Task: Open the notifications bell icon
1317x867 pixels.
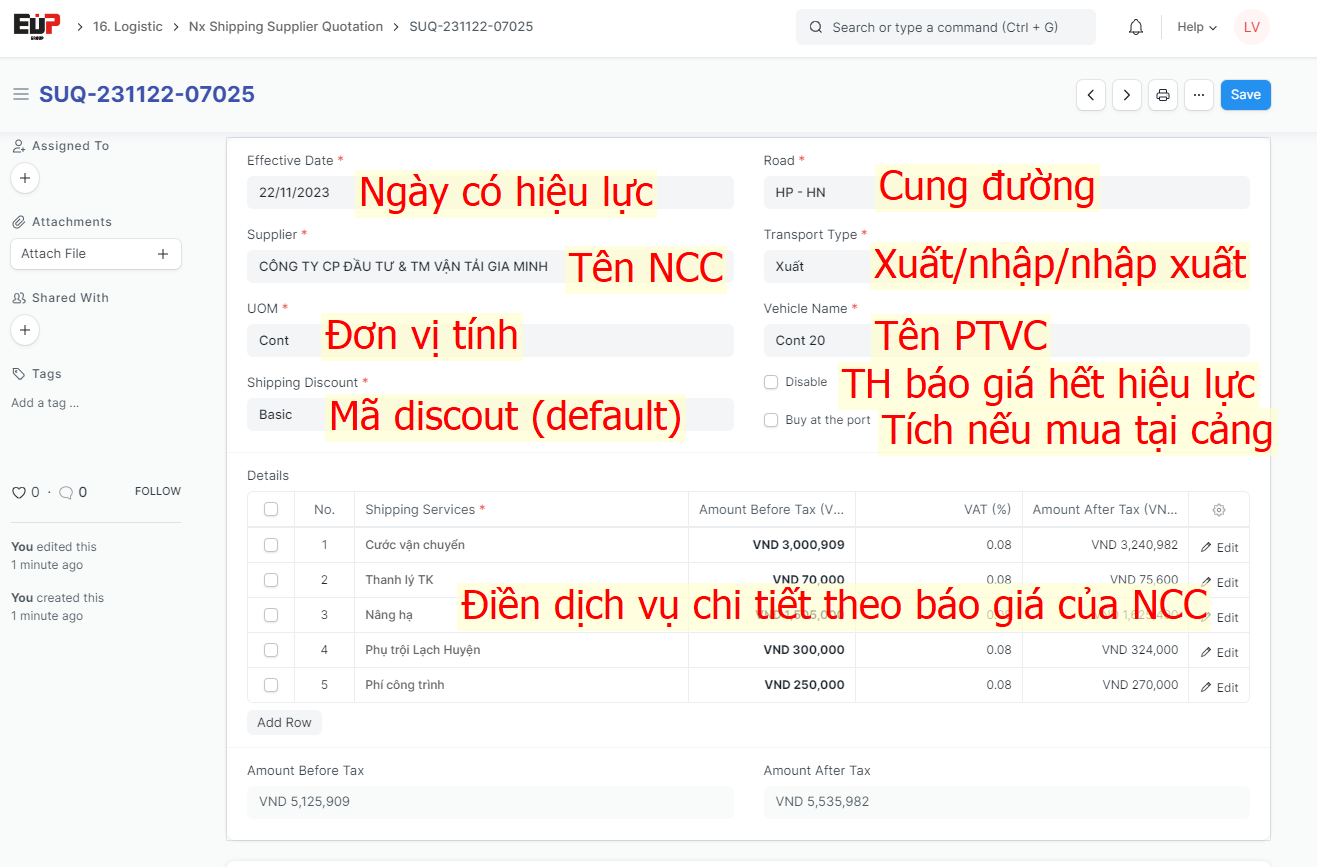Action: (1135, 28)
